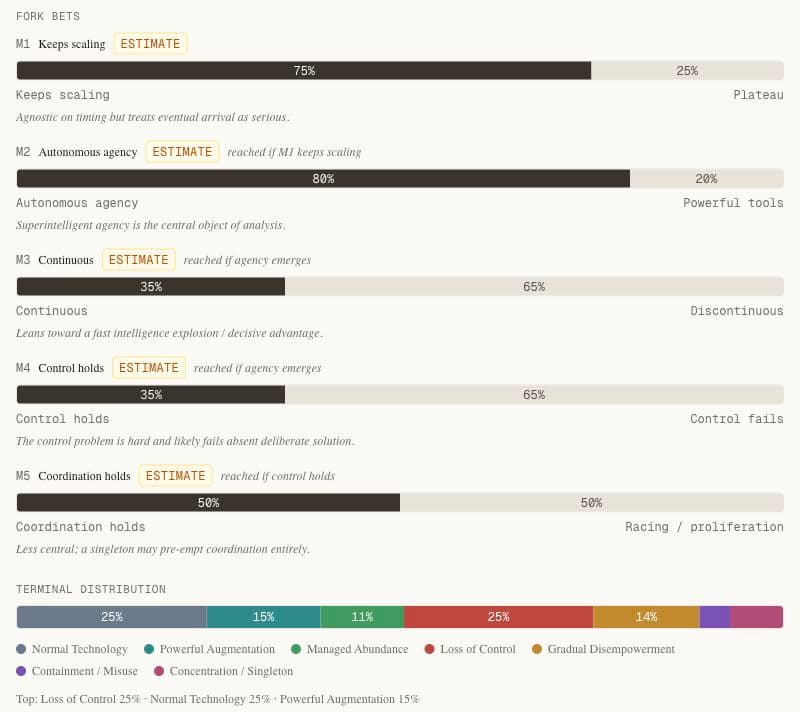Select the Concentration / Singleton legend label
800x712 pixels.
pos(232,671)
